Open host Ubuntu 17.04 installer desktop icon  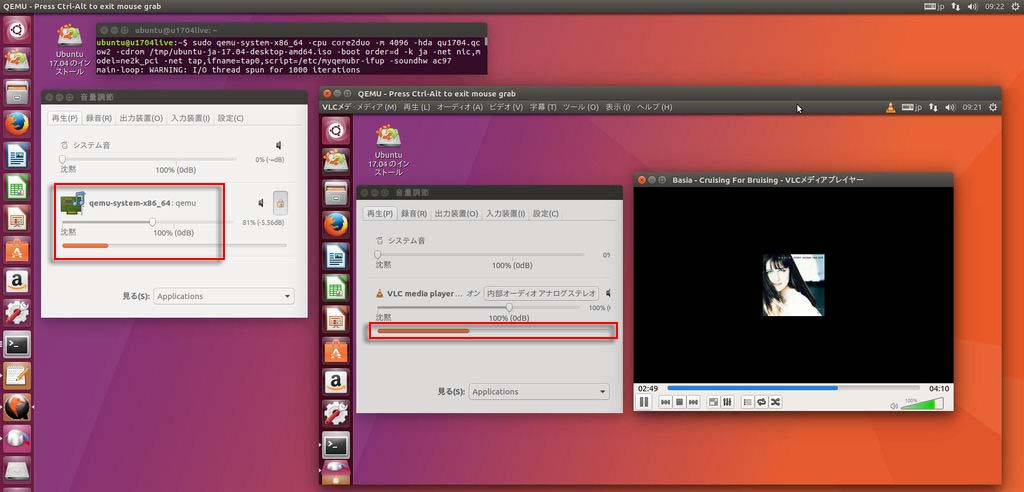tap(70, 50)
